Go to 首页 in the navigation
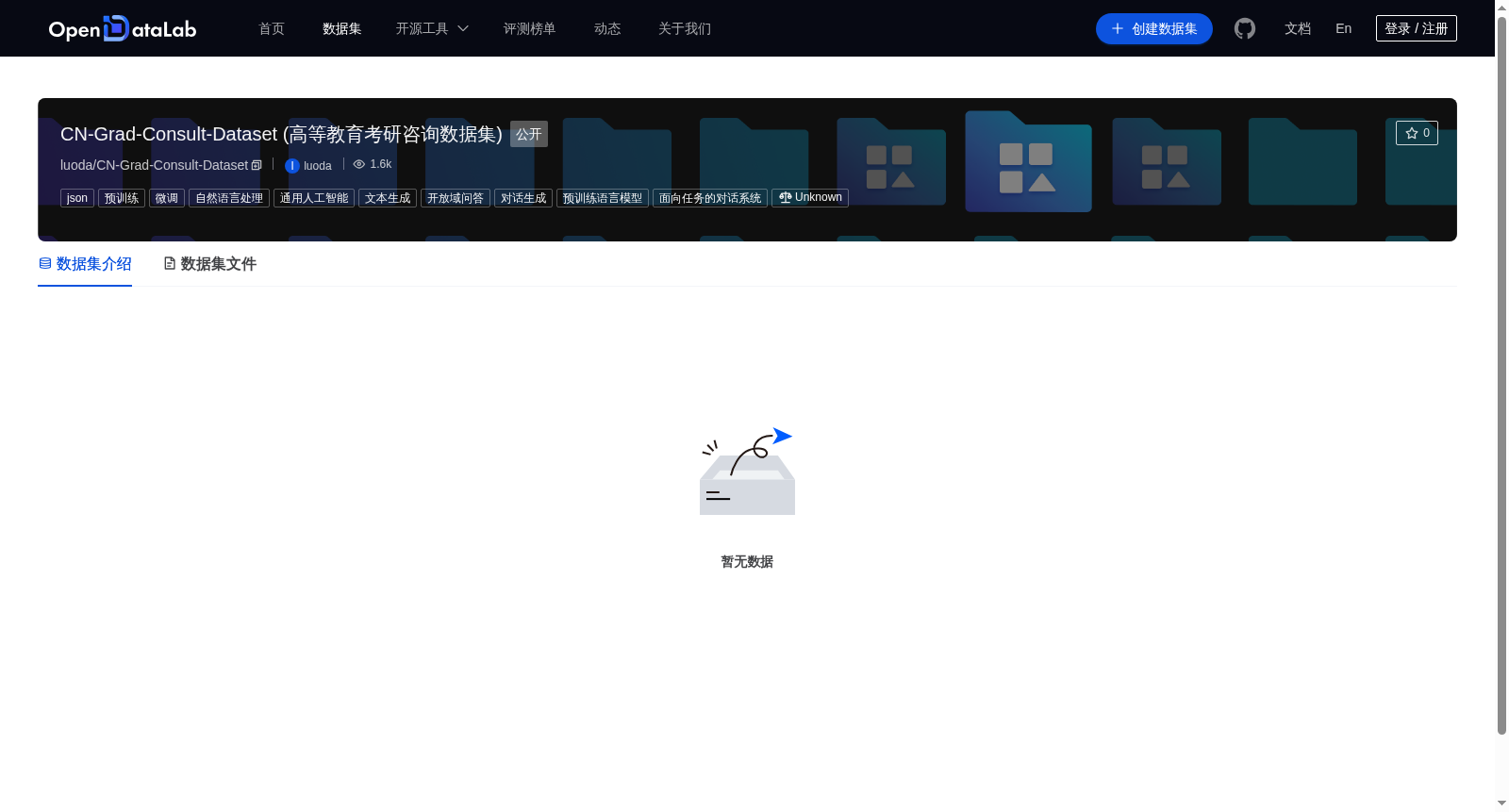The width and height of the screenshot is (1509, 812). pyautogui.click(x=272, y=28)
